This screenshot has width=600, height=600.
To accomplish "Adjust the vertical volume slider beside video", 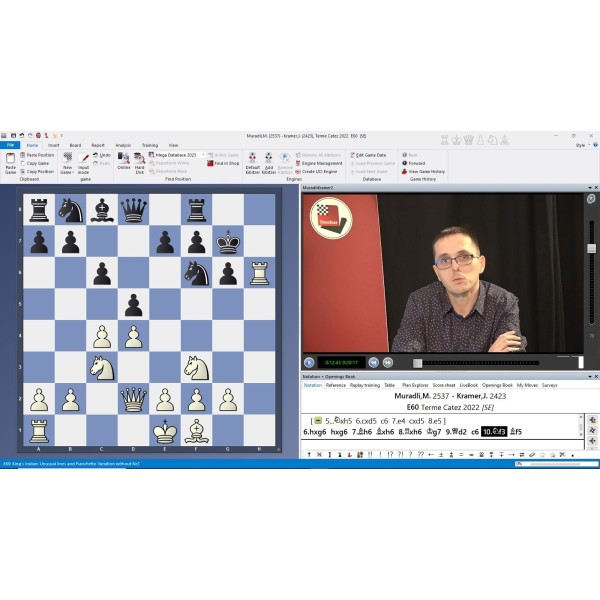I will pos(592,248).
